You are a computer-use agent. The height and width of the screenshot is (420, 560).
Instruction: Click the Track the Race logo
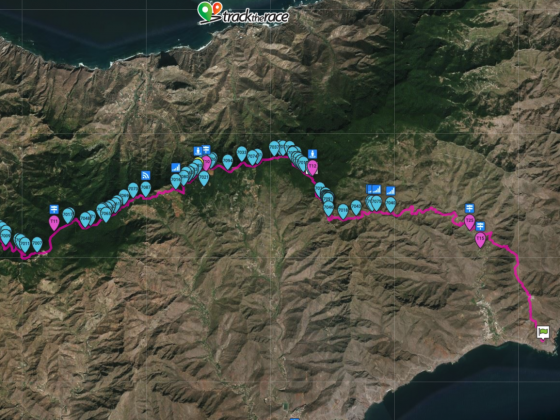pyautogui.click(x=243, y=13)
